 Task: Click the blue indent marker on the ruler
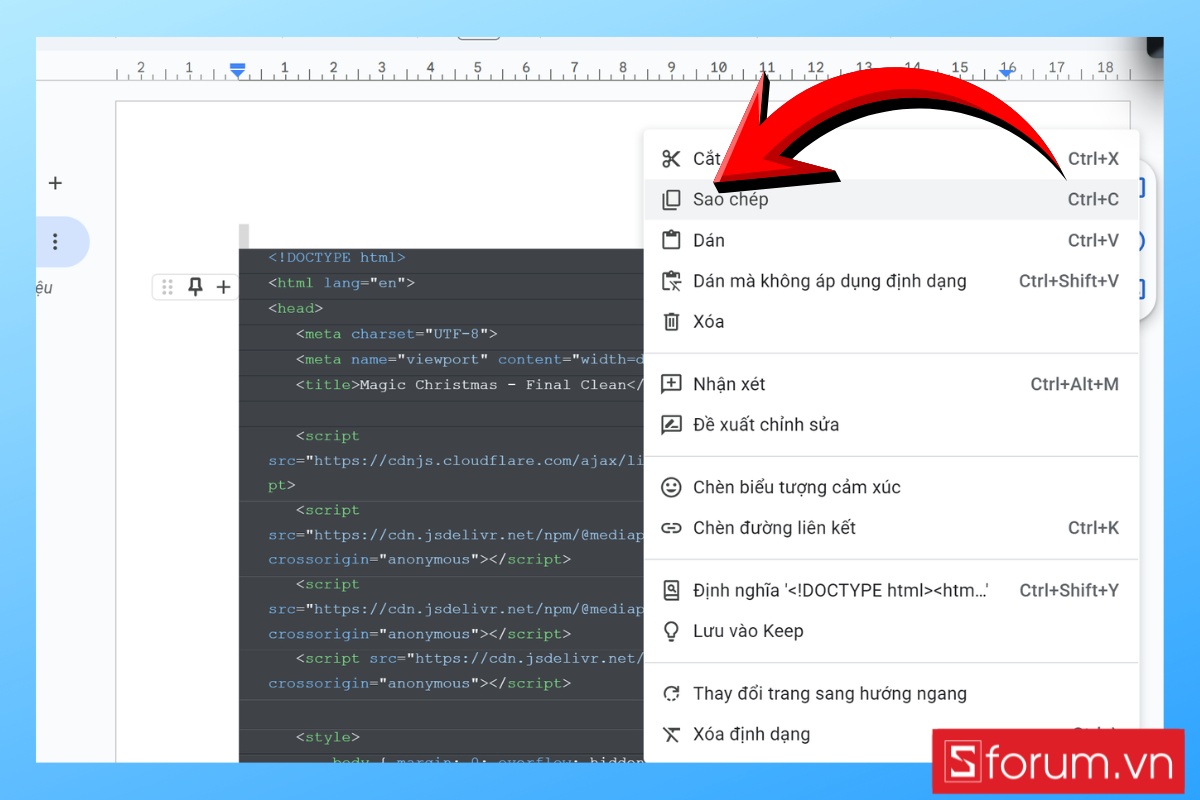tap(237, 68)
